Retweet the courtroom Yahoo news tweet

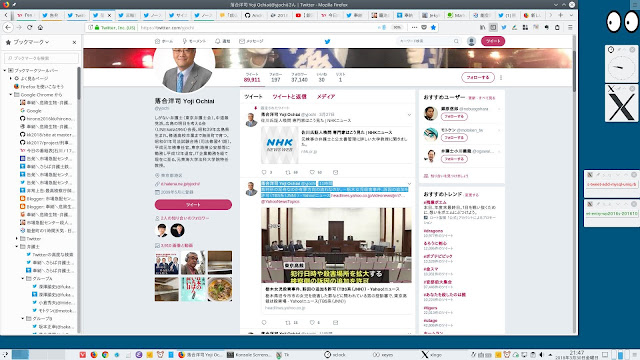[288, 322]
